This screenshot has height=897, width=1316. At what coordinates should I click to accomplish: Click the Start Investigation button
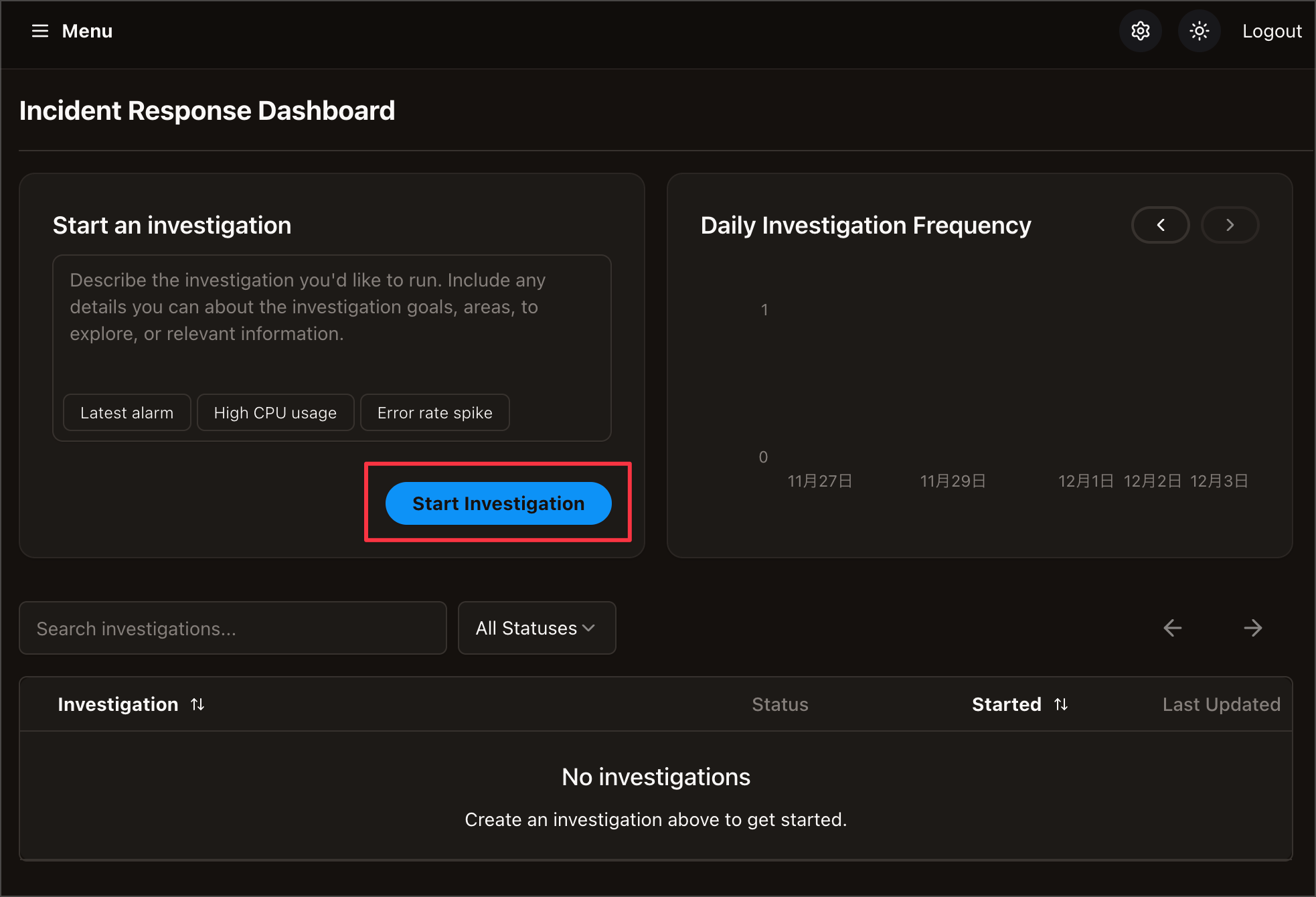(498, 503)
